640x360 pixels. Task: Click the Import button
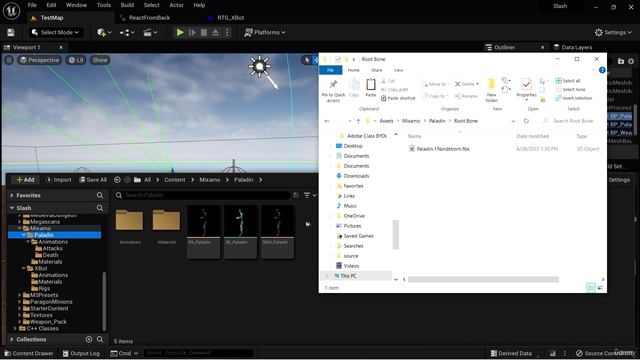58,180
